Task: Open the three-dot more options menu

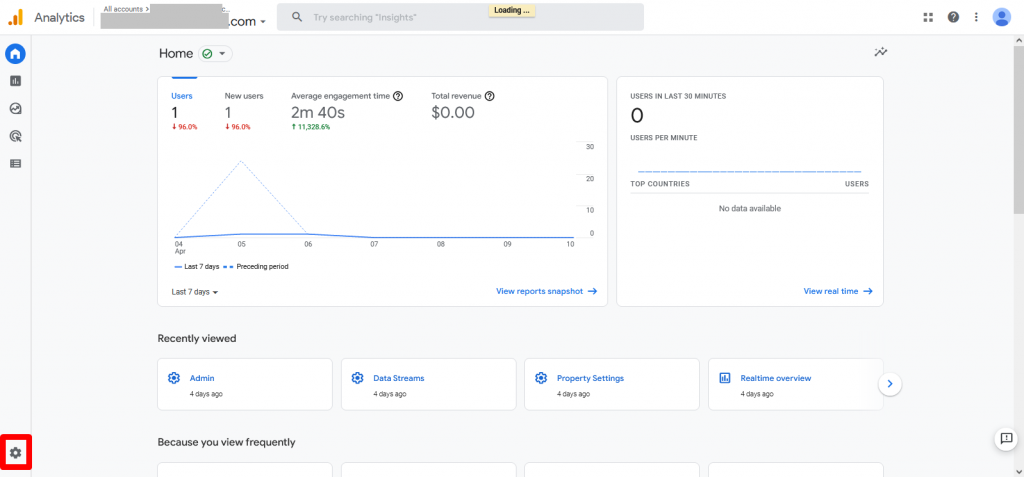Action: [976, 17]
